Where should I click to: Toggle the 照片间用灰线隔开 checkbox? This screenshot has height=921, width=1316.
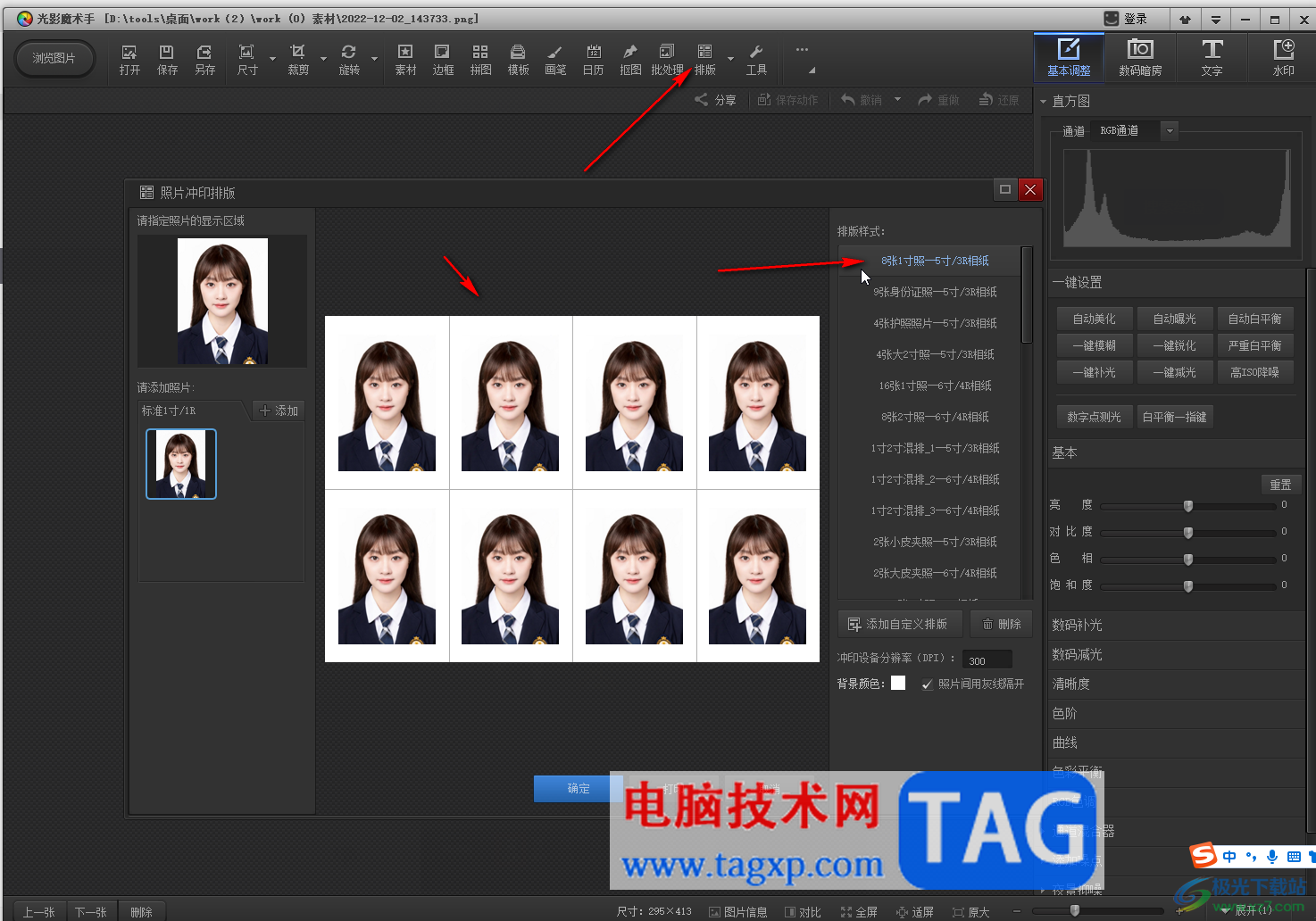pos(928,685)
